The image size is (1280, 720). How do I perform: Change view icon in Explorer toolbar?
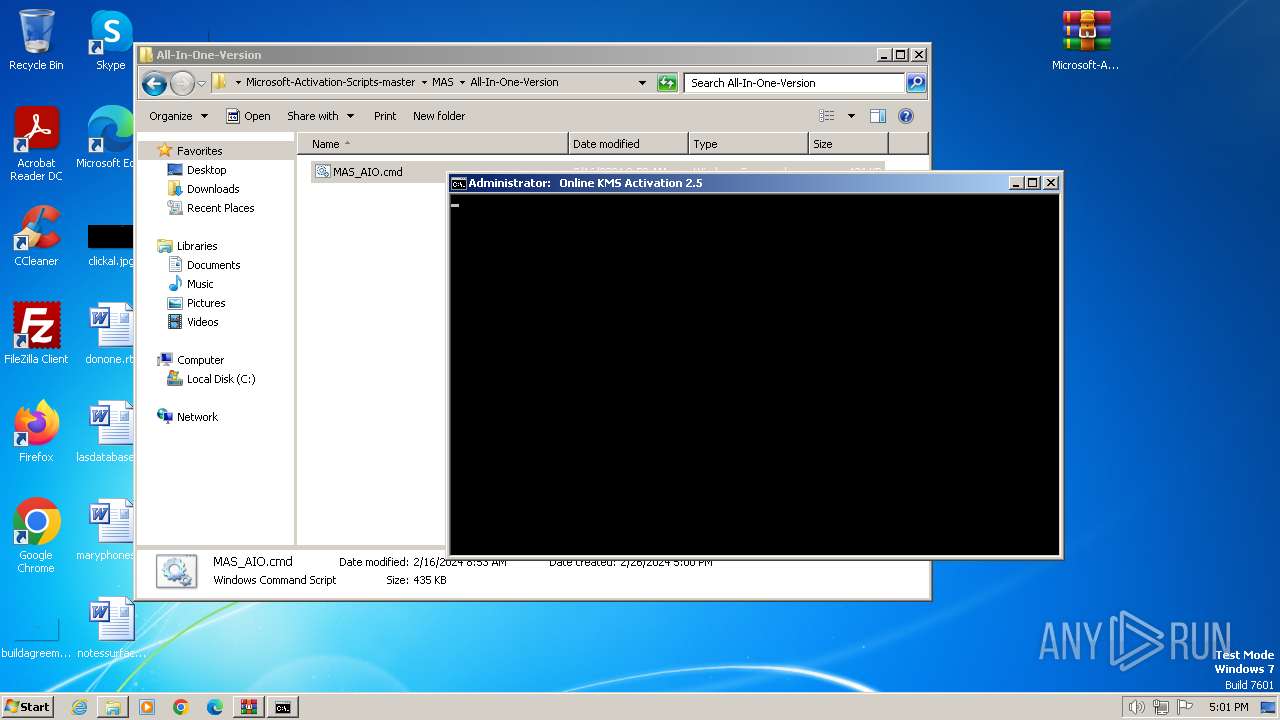[826, 116]
